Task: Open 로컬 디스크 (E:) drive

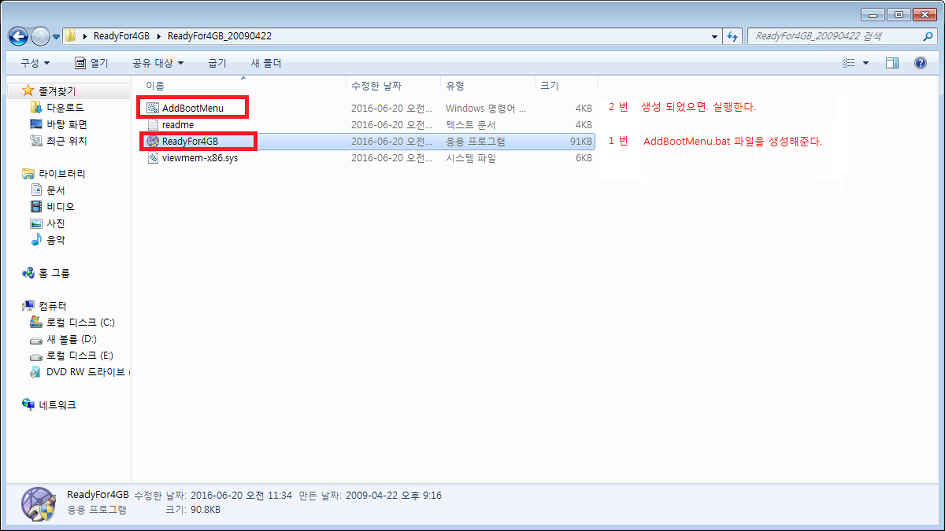Action: click(x=80, y=356)
